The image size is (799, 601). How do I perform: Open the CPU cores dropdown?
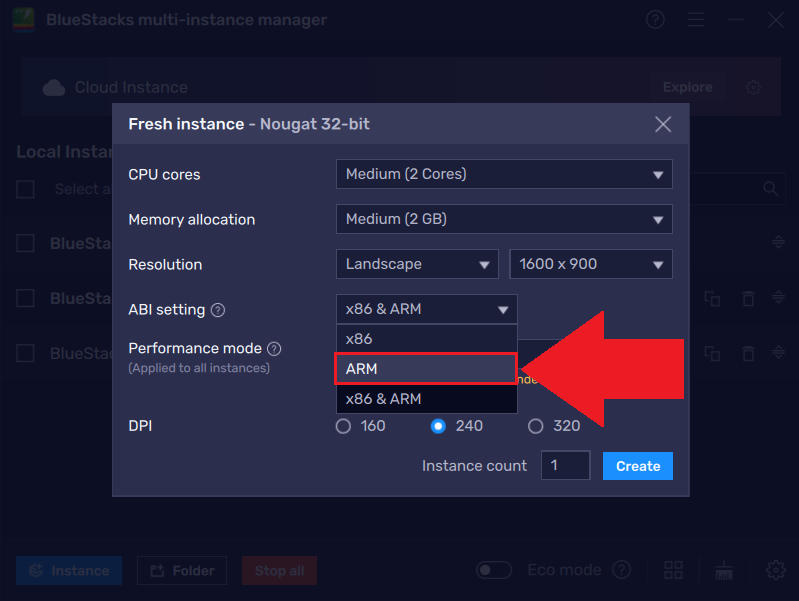tap(504, 174)
